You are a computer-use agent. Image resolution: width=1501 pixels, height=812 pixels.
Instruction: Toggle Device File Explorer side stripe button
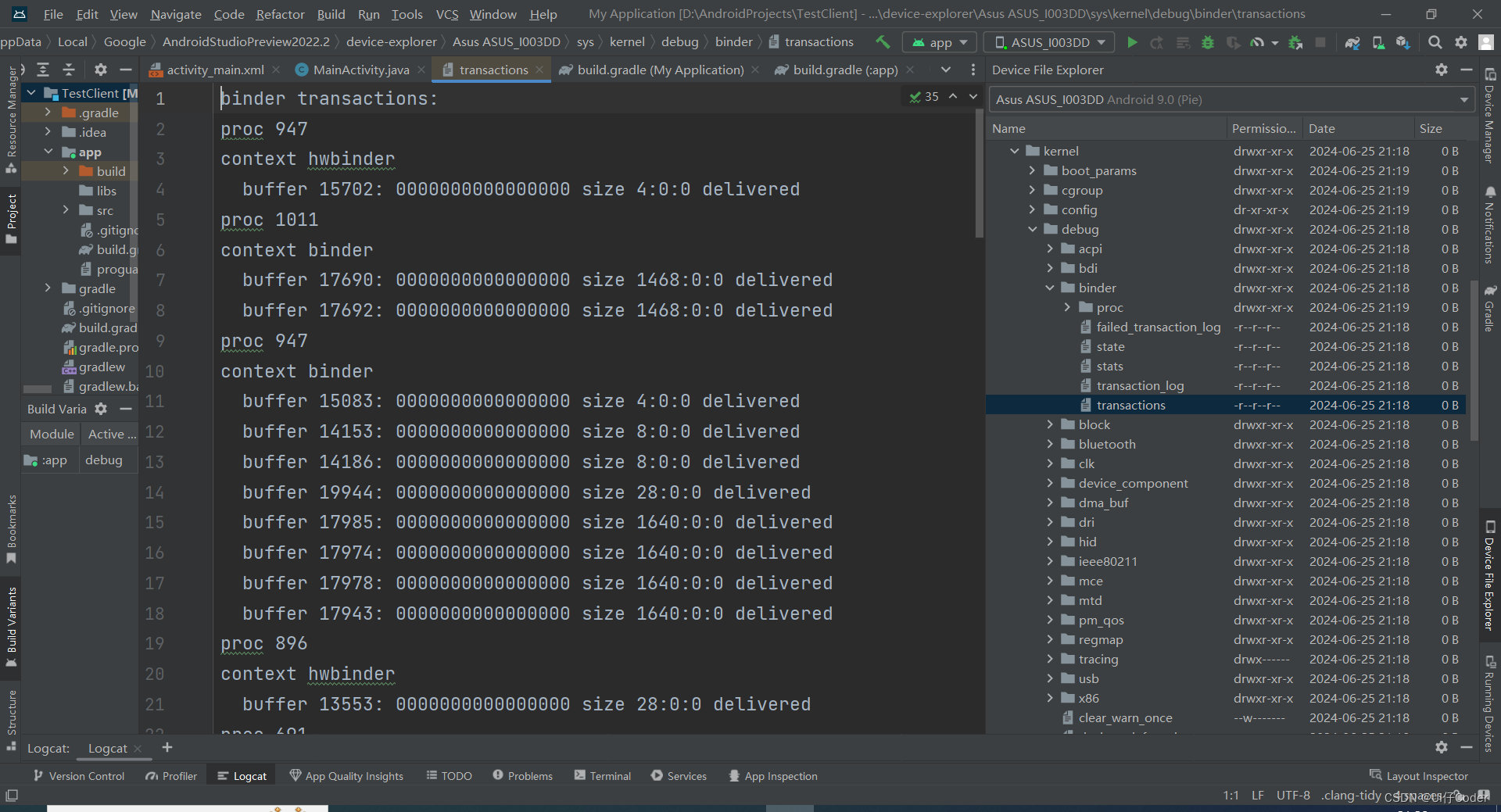click(1490, 576)
